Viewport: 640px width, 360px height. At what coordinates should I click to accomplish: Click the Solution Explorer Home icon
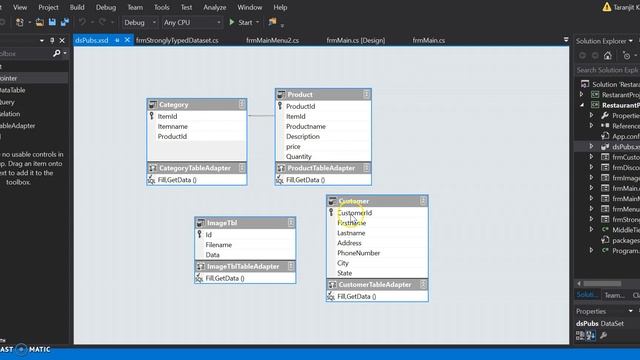pos(608,56)
